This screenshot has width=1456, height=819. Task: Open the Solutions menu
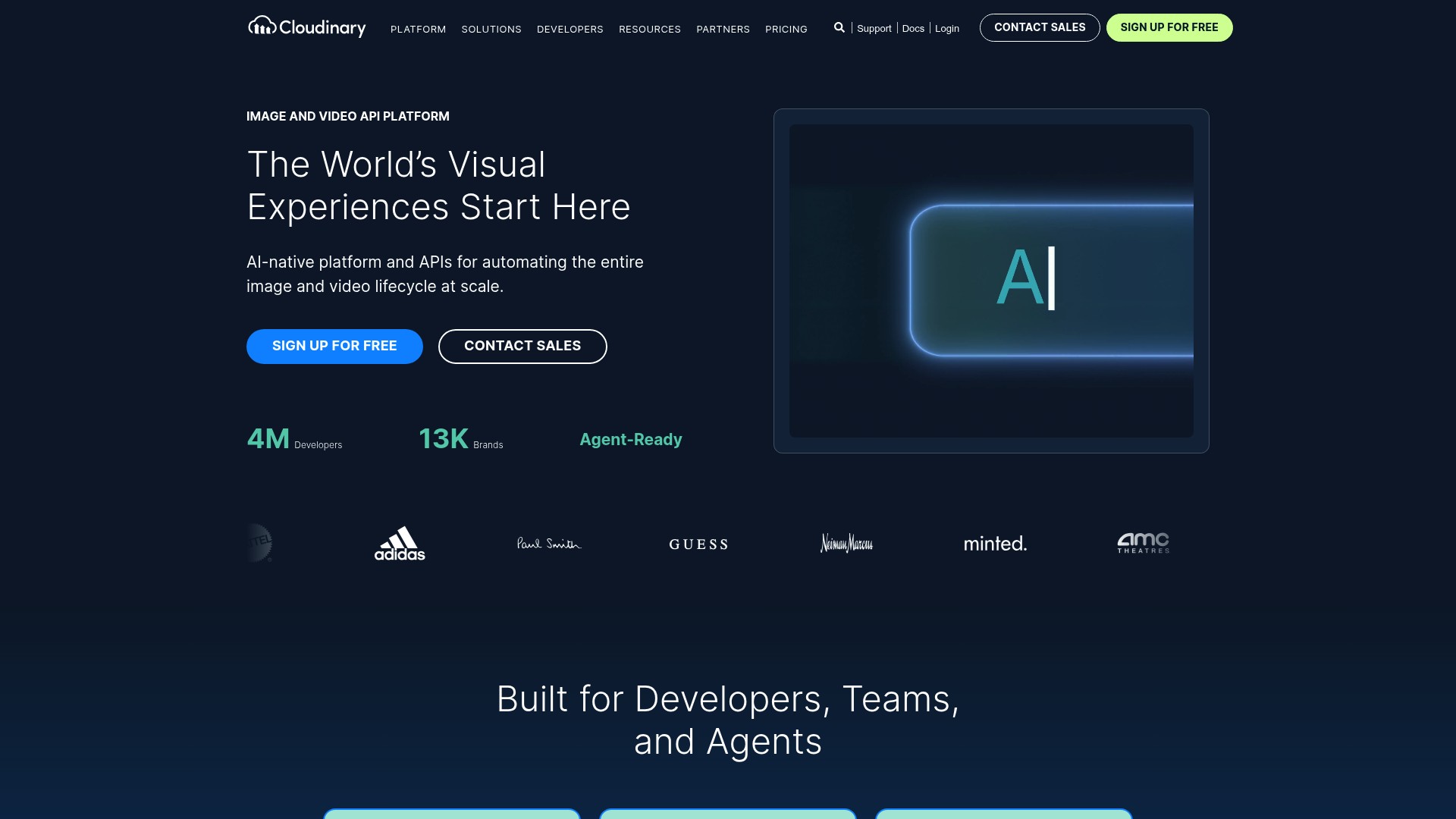pyautogui.click(x=491, y=29)
